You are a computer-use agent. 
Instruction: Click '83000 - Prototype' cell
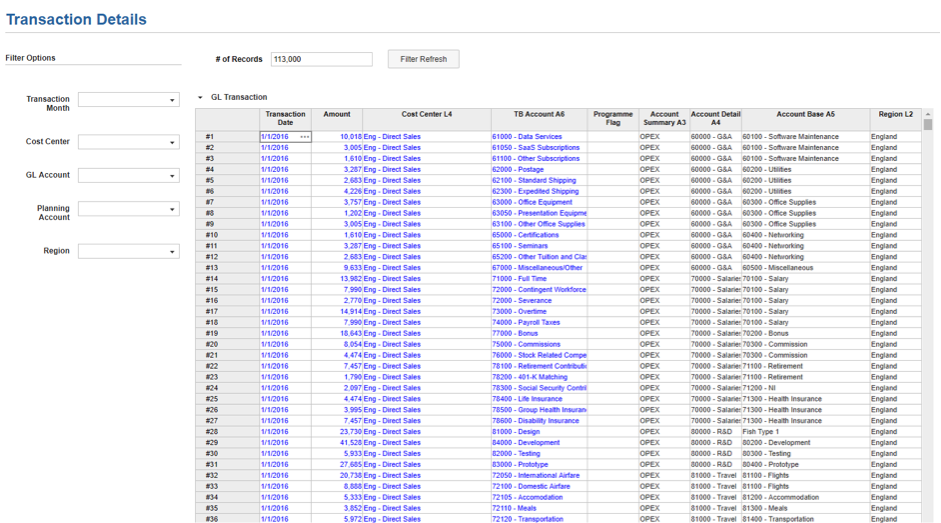coord(539,464)
